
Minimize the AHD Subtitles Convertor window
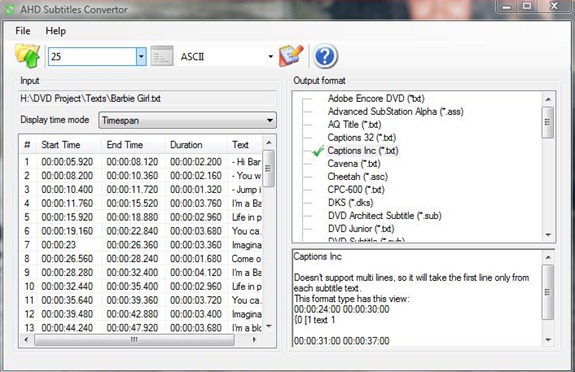[x=507, y=7]
